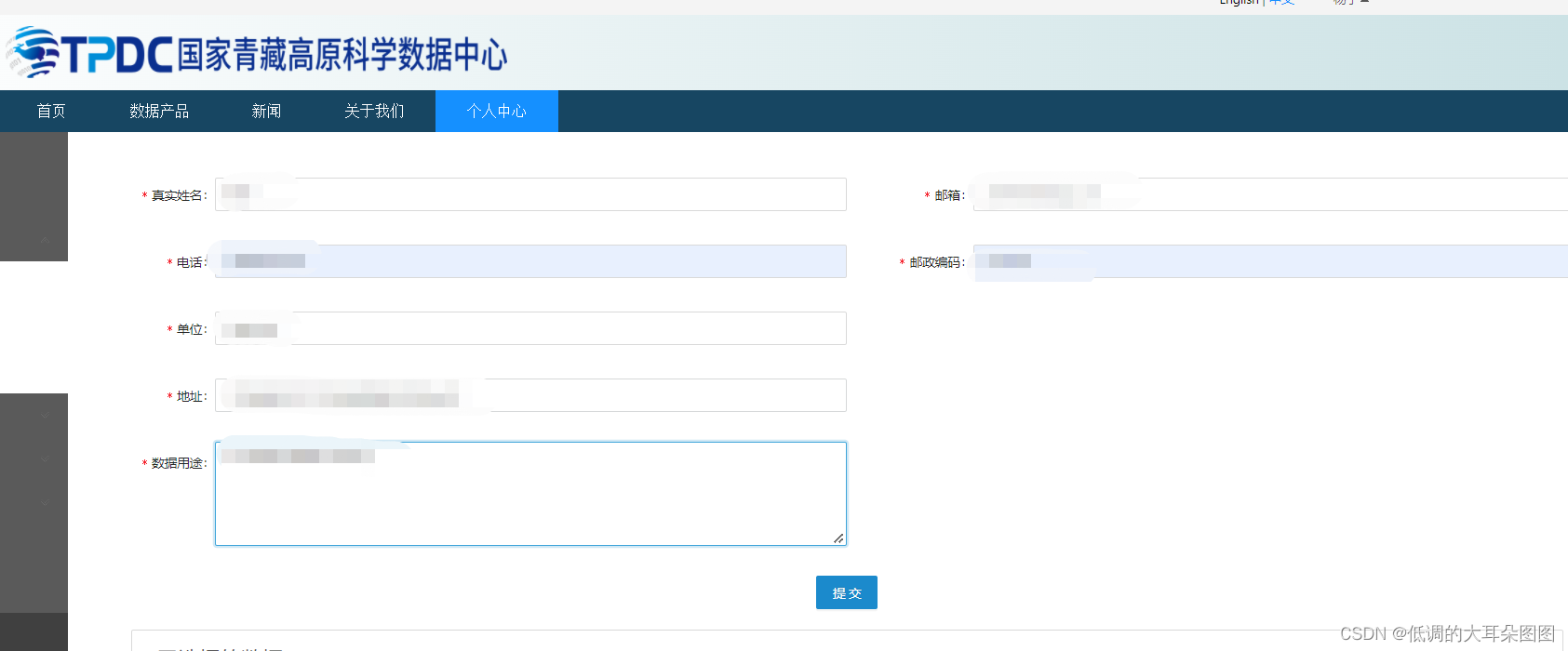Click the 国家青藏高原科学数据中心 title text
Viewport: 1568px width, 651px height.
coord(342,55)
